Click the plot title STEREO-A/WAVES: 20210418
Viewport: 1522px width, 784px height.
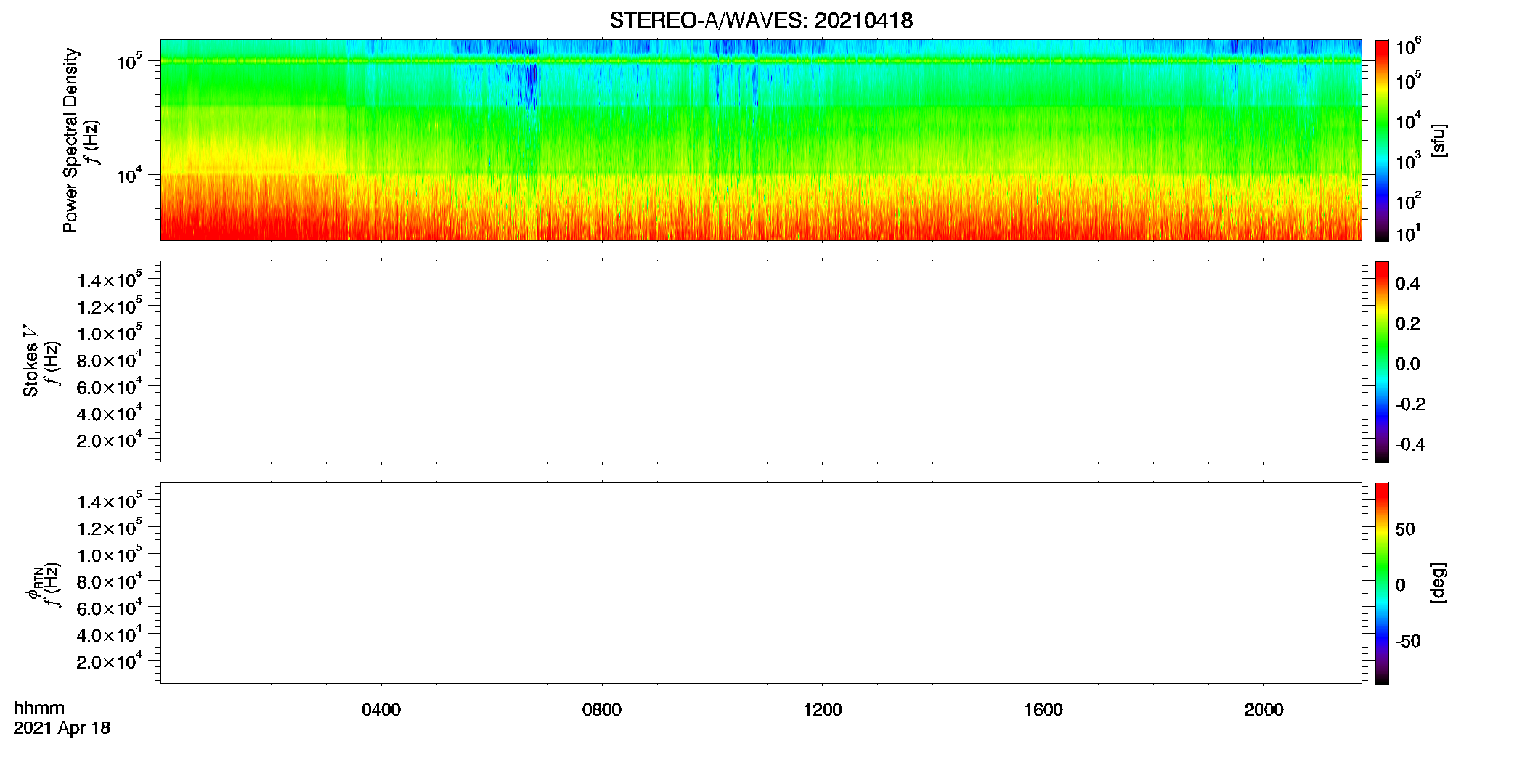tap(761, 21)
